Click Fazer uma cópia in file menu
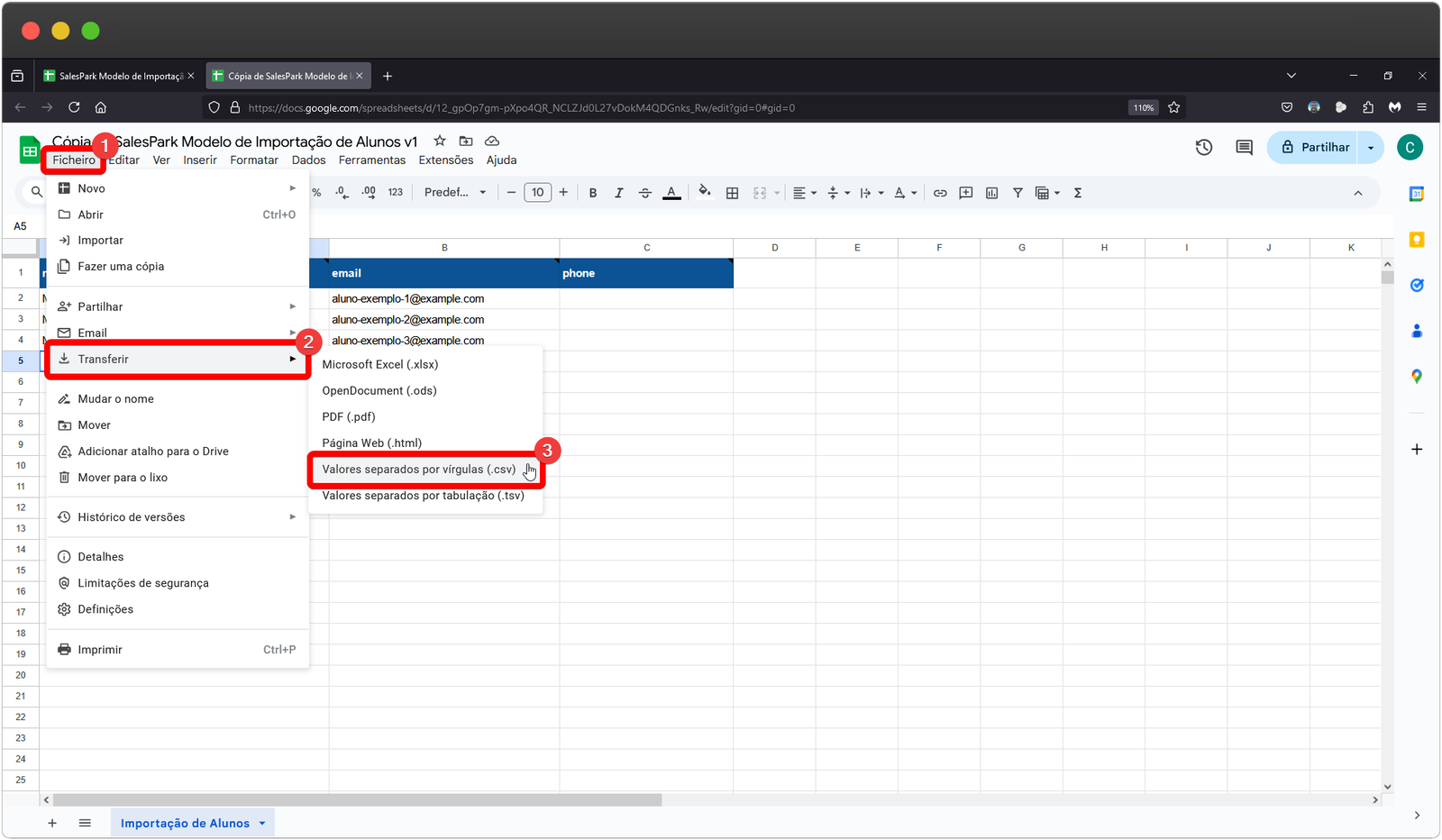1442x840 pixels. tap(121, 267)
